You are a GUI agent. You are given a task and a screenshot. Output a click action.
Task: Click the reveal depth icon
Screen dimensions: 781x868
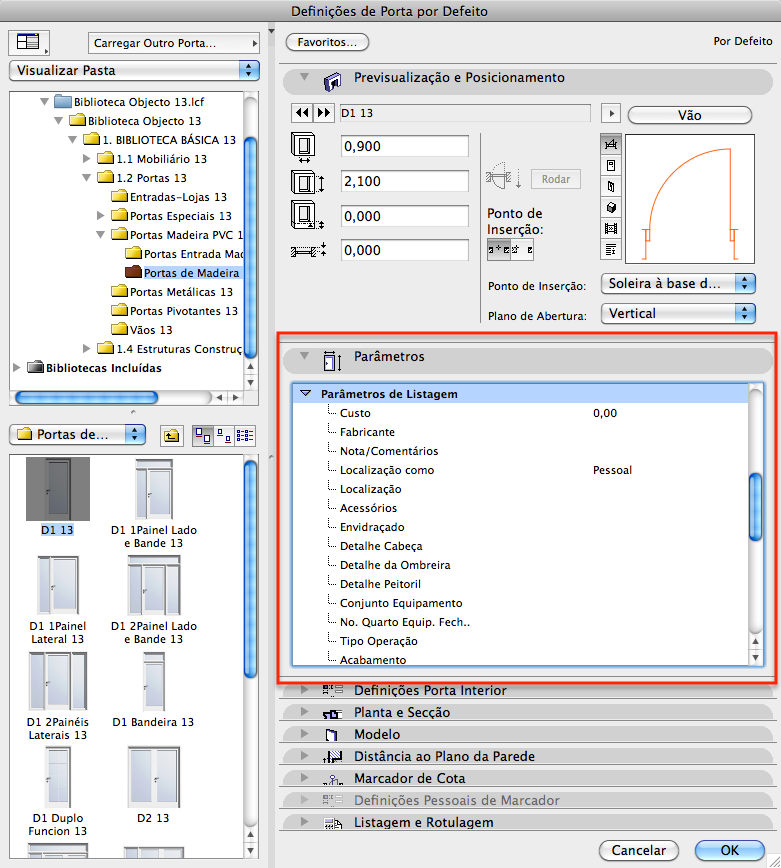(308, 250)
